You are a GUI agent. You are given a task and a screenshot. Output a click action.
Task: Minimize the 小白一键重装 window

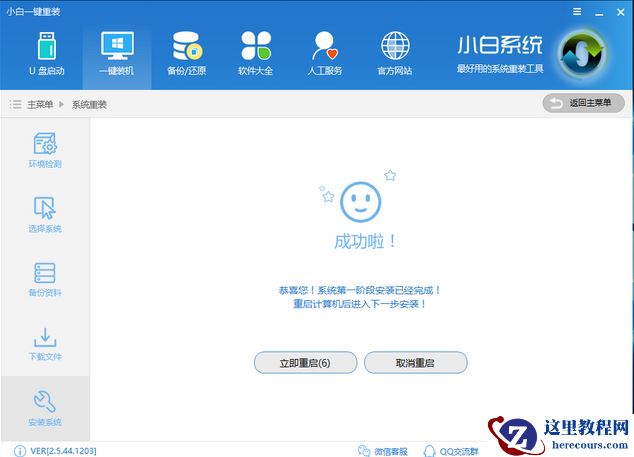point(599,13)
